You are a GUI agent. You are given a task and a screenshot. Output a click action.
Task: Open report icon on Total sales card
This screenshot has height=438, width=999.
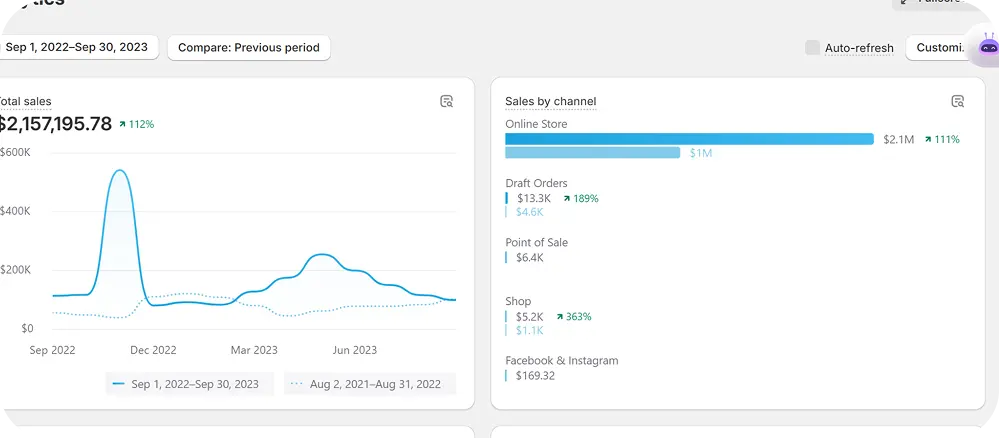[447, 101]
